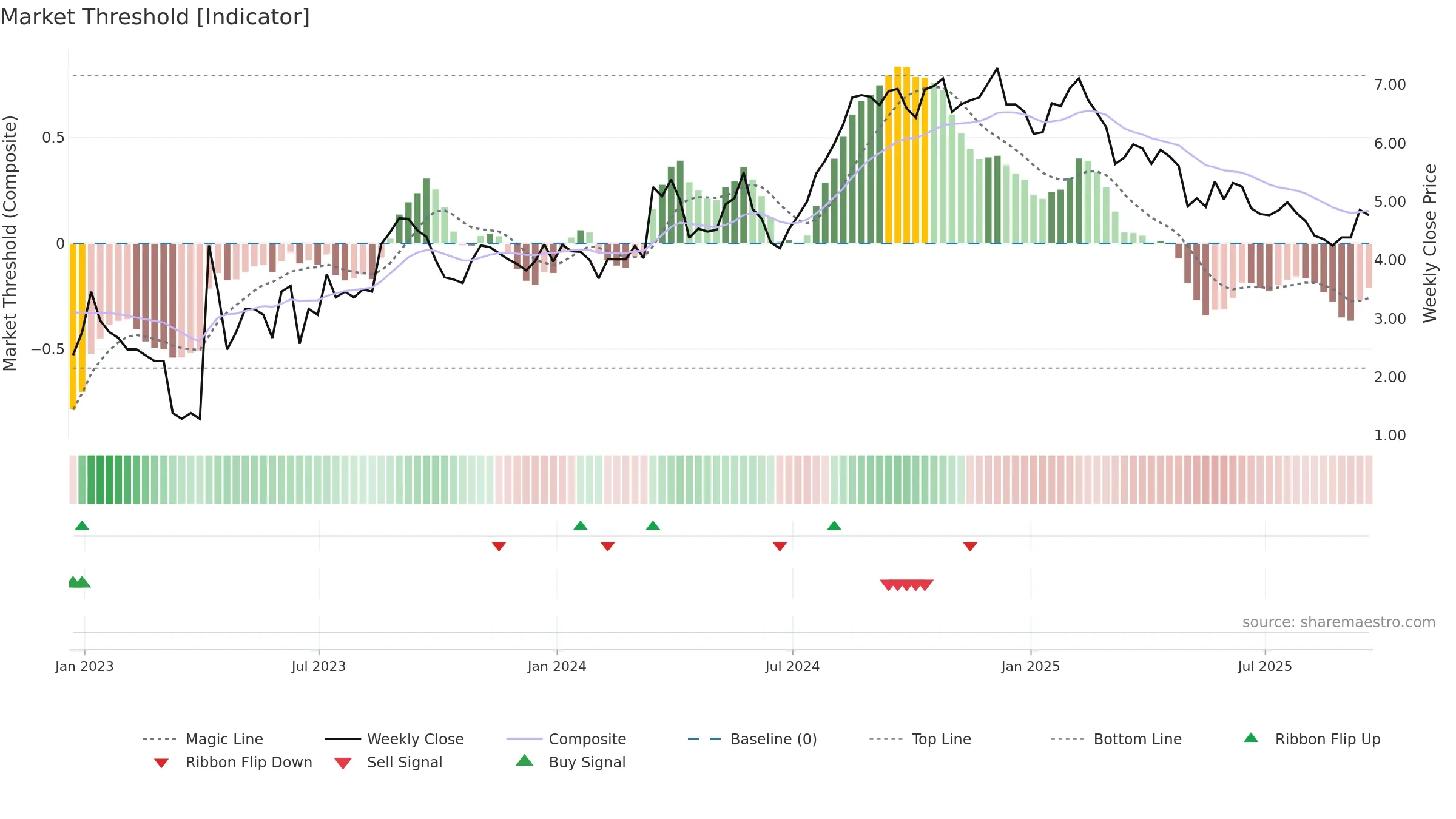This screenshot has width=1456, height=819.
Task: Click the 7.00 price axis label
Action: [1390, 85]
